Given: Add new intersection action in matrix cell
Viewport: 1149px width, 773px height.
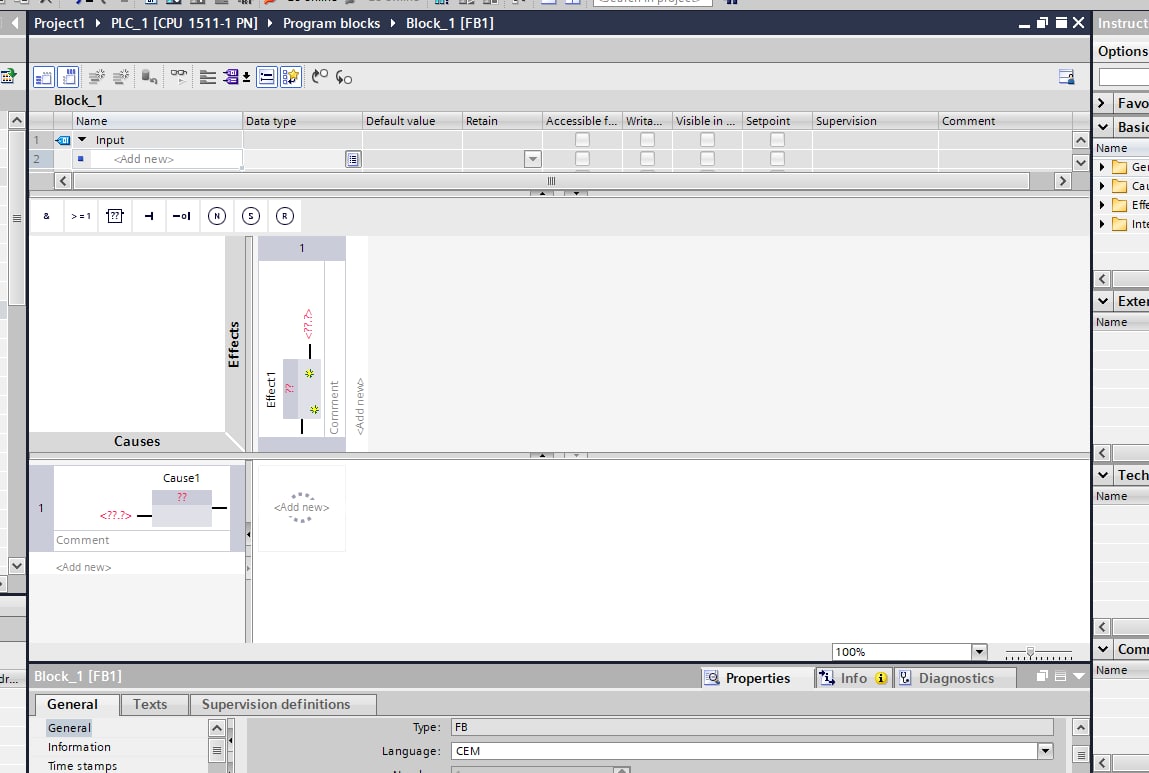Looking at the screenshot, I should pos(301,507).
